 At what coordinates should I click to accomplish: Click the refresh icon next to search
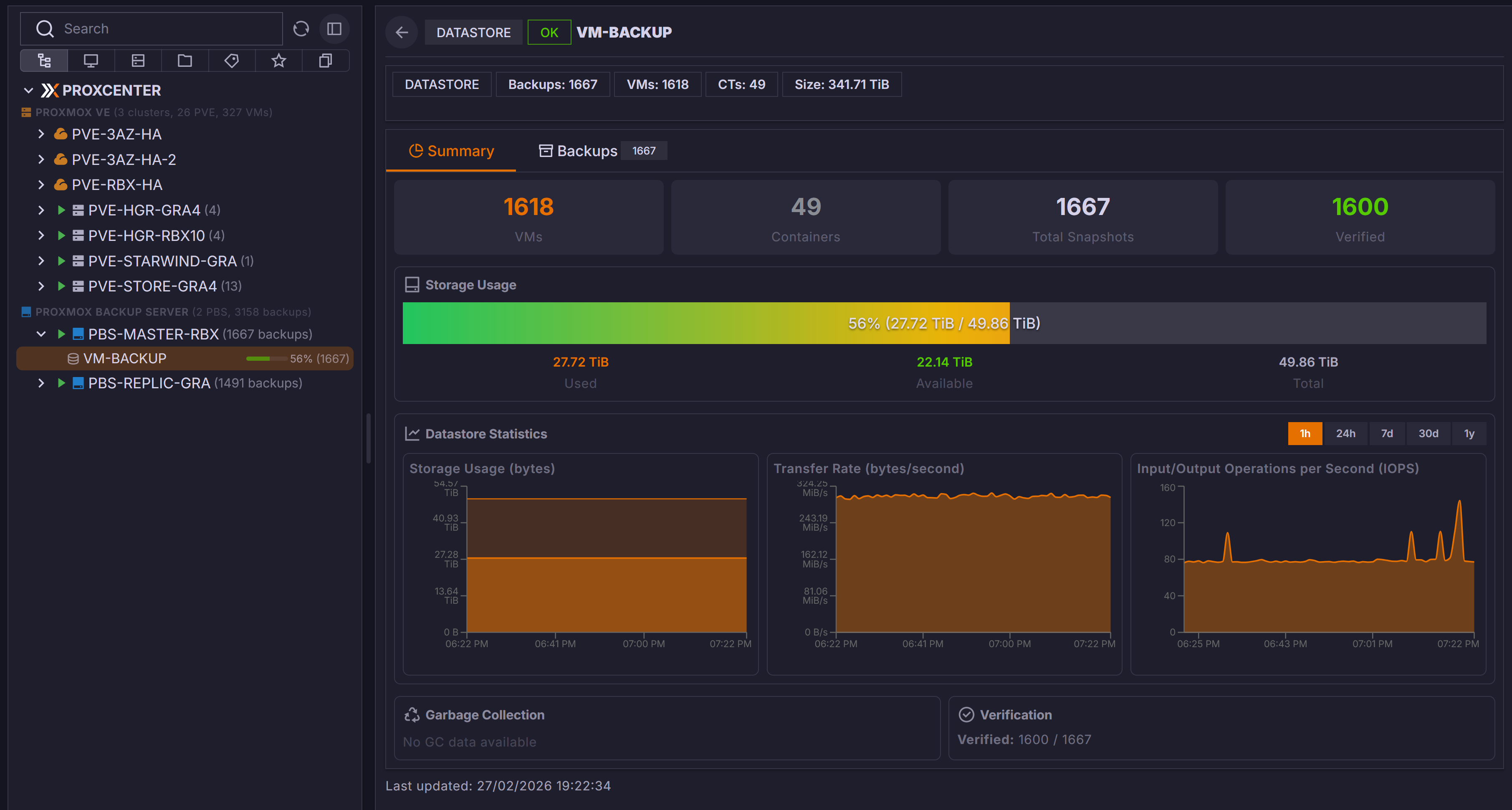tap(301, 28)
